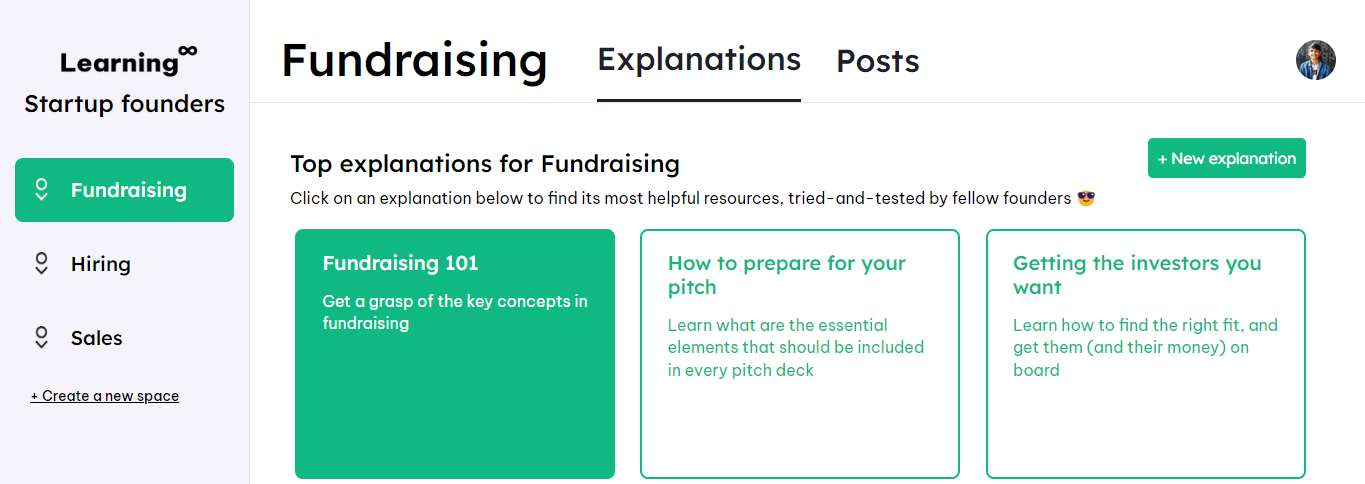Click the Learning infinity logo

pos(128,60)
